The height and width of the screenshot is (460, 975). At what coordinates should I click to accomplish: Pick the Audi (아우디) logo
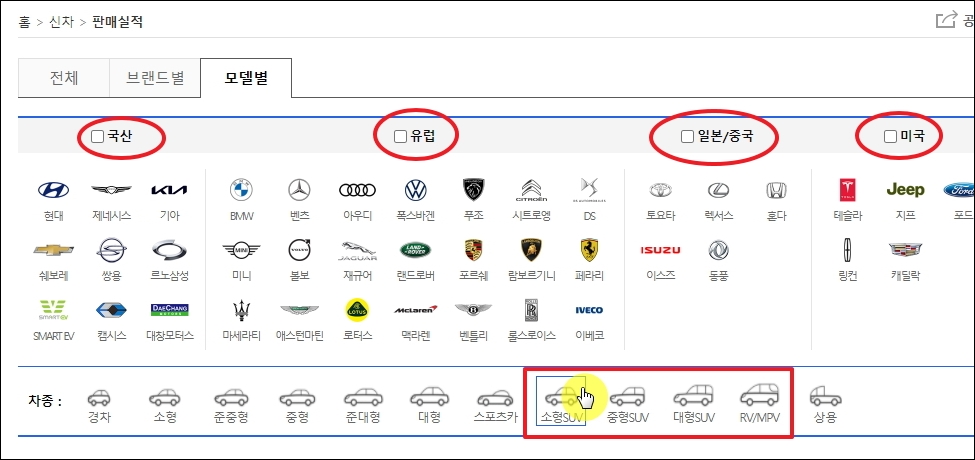point(357,190)
